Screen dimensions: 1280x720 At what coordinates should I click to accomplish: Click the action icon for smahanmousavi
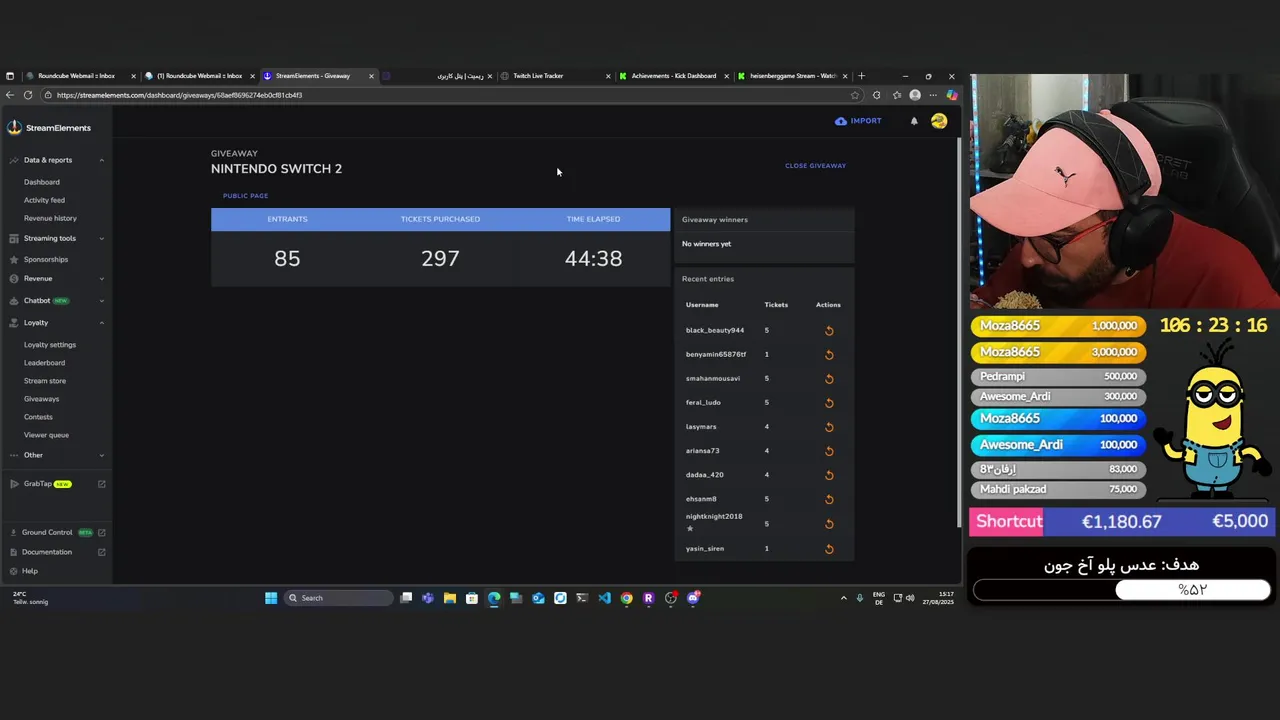point(829,379)
